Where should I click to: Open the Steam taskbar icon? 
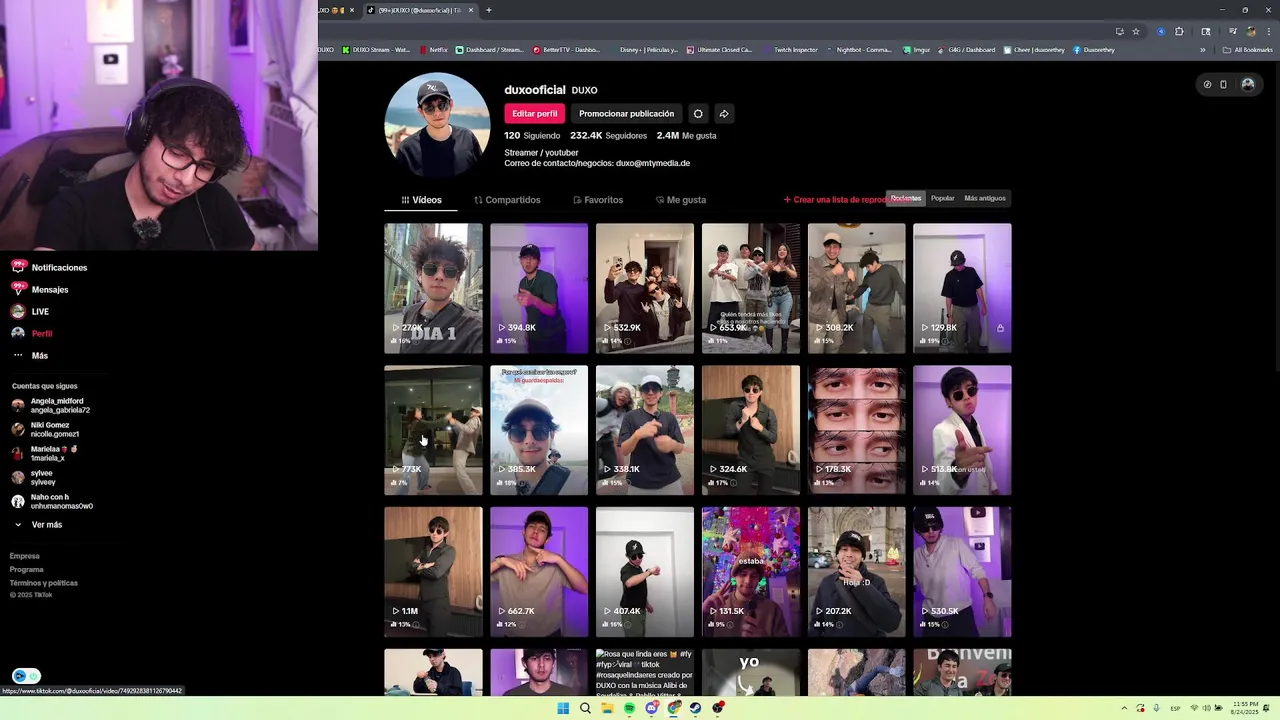[695, 708]
